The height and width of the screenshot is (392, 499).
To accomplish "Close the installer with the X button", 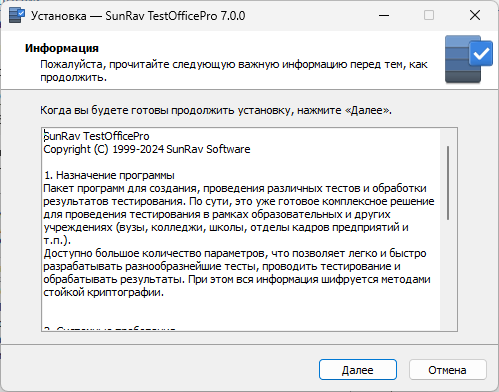I will coord(475,15).
